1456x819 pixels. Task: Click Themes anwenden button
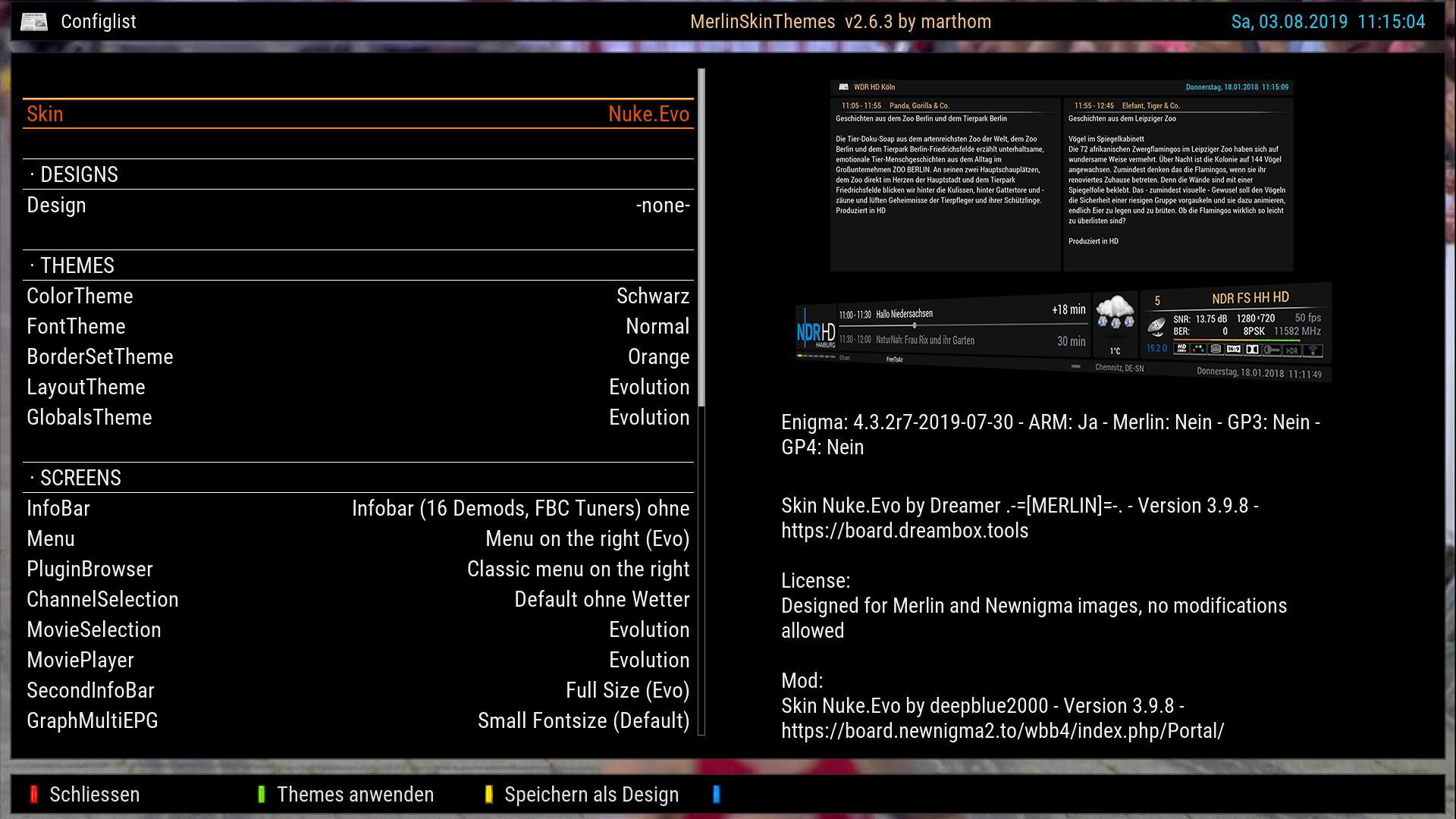pos(354,794)
